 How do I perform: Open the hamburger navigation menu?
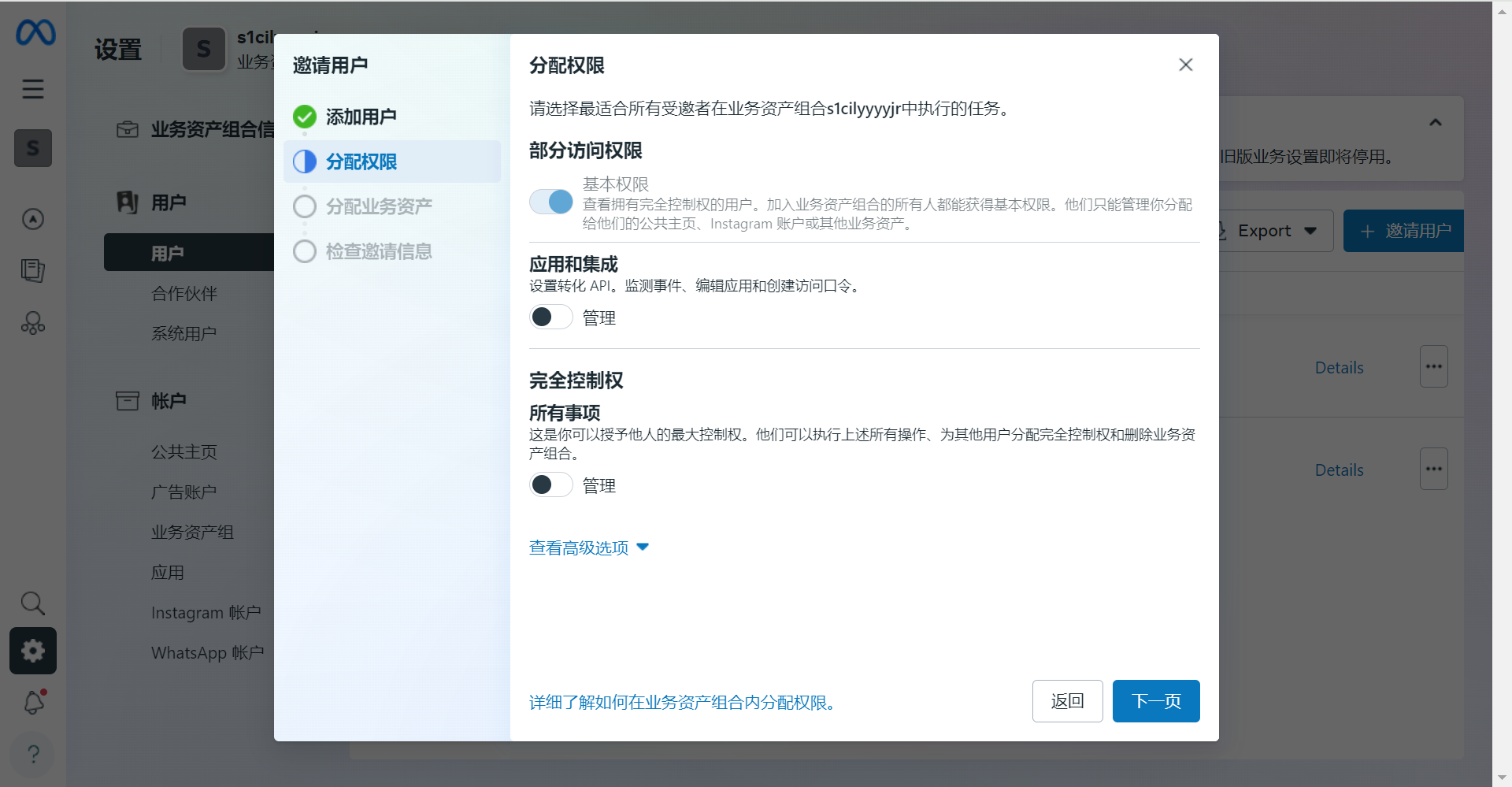click(32, 89)
